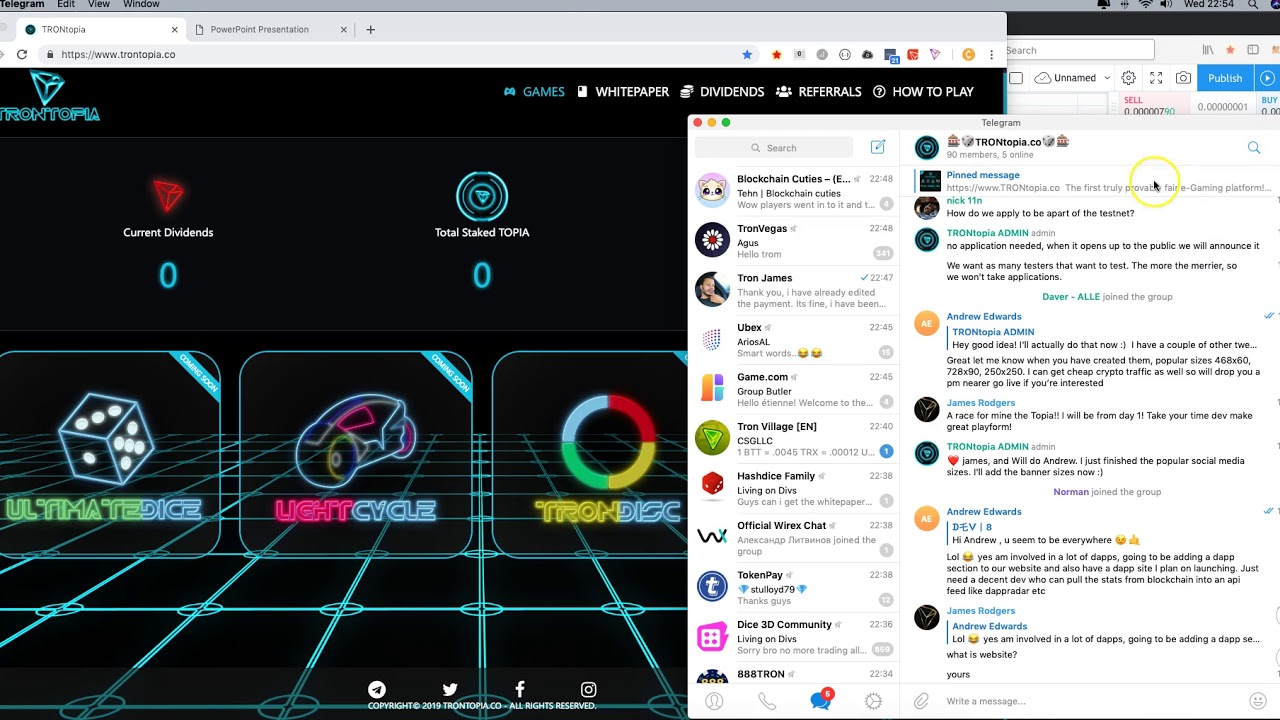Click the orange C profile icon in Chrome

pos(968,54)
